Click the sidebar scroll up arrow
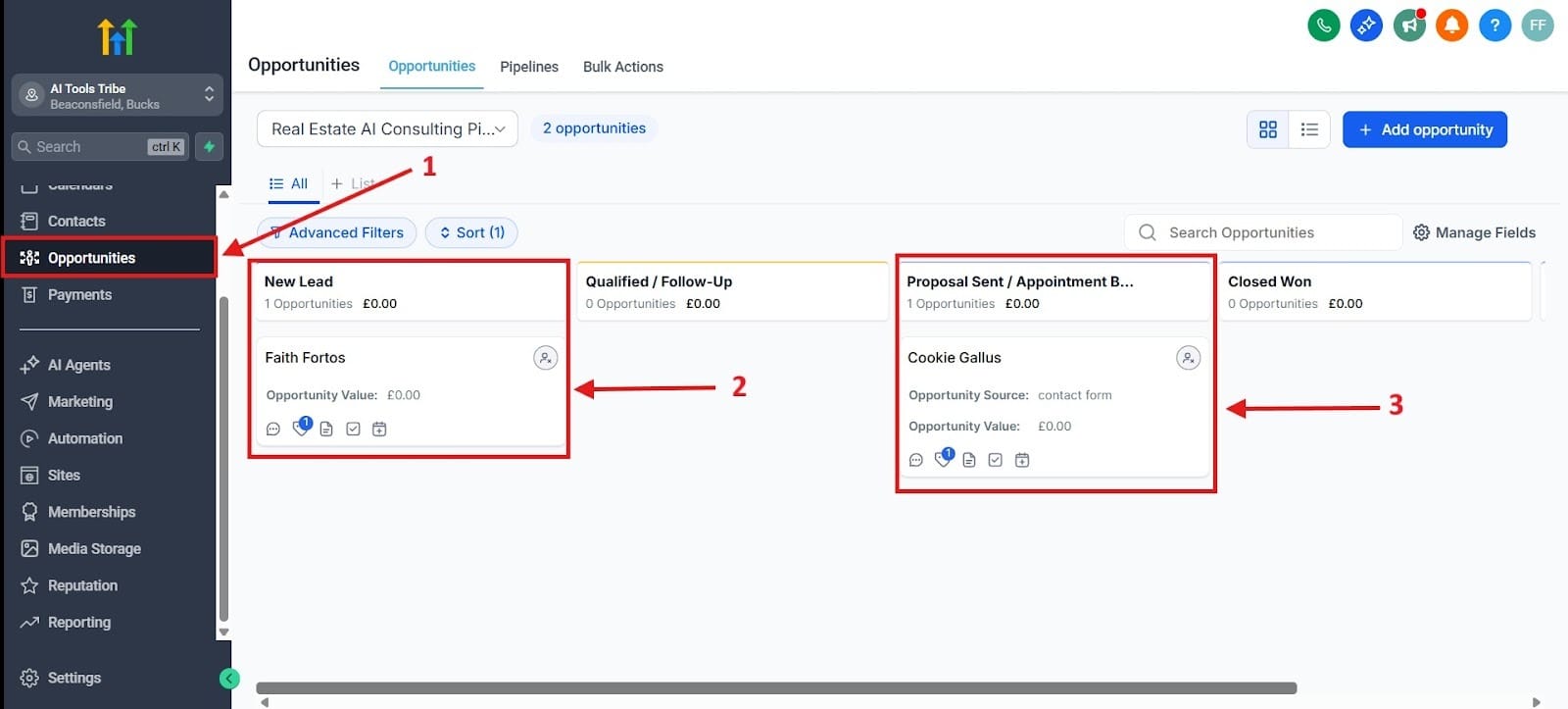Viewport: 1568px width, 709px height. [x=223, y=194]
